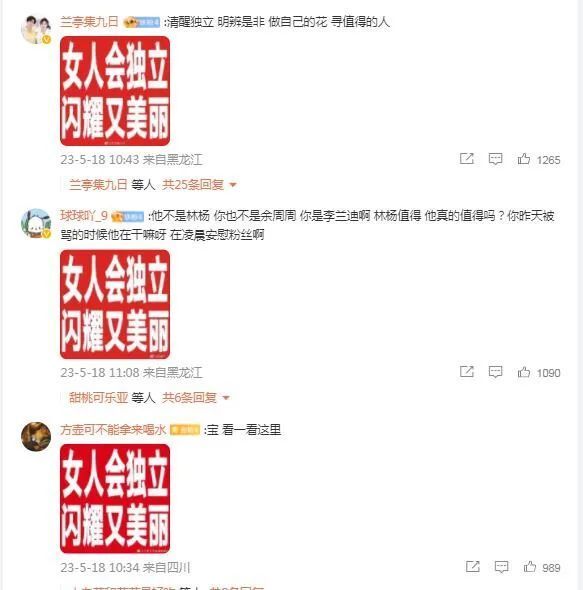Reply to the 球球吖_9 comment
Viewport: 583px width, 590px height.
pyautogui.click(x=495, y=372)
